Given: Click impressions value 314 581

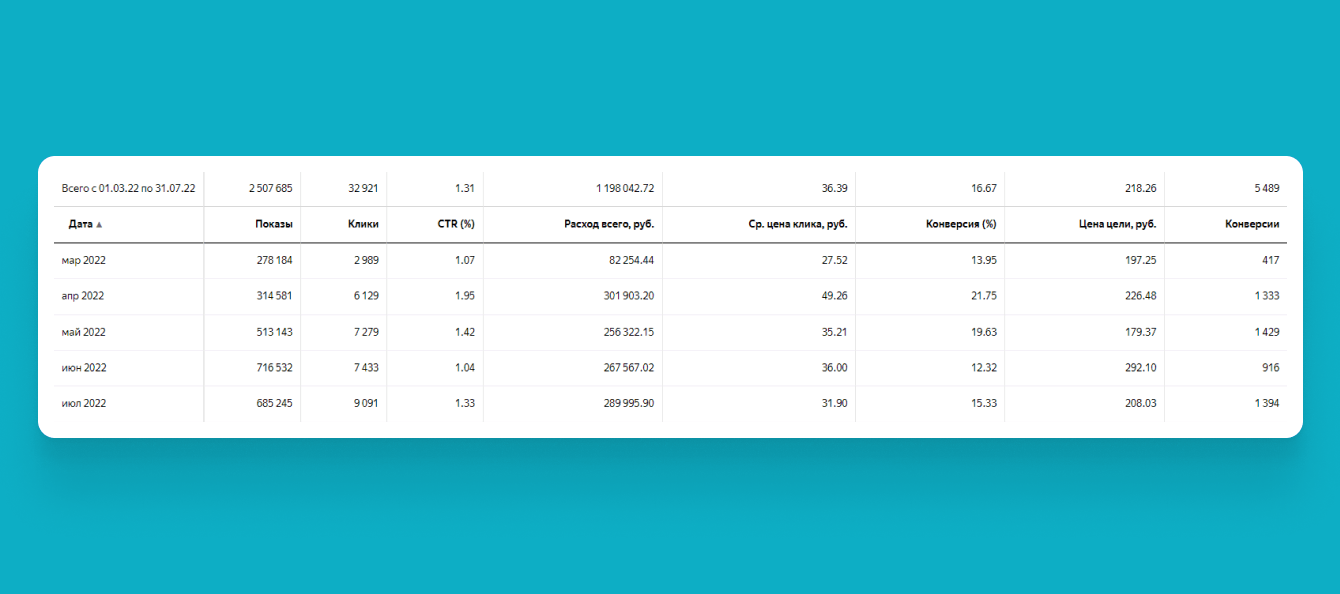Looking at the screenshot, I should tap(274, 296).
